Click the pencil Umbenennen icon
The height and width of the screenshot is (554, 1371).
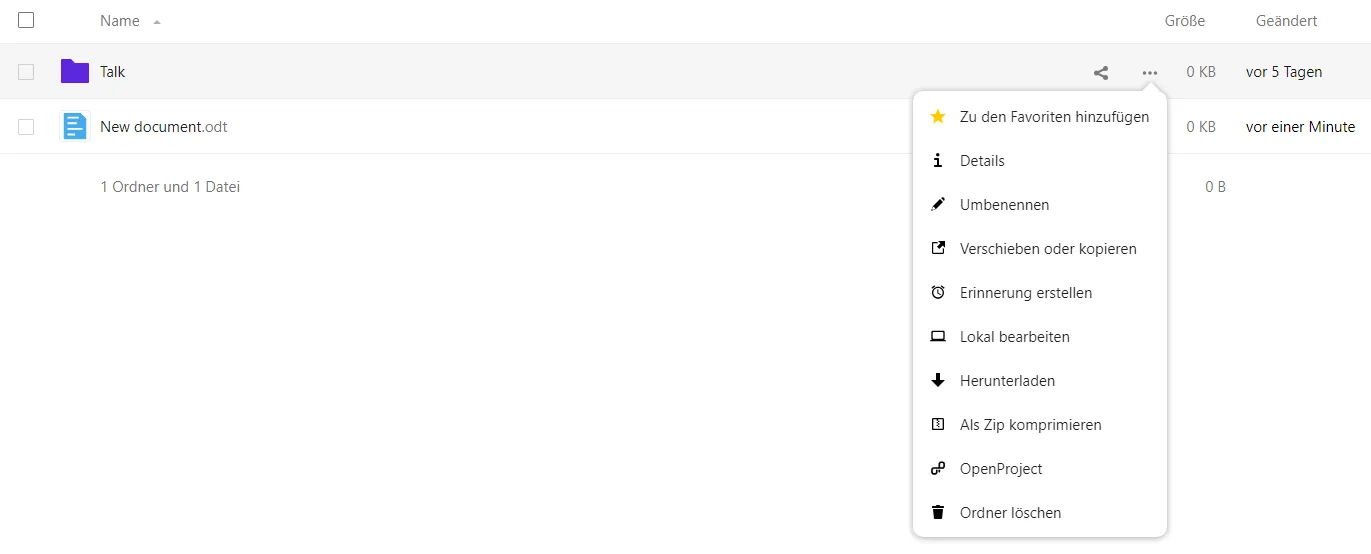937,205
